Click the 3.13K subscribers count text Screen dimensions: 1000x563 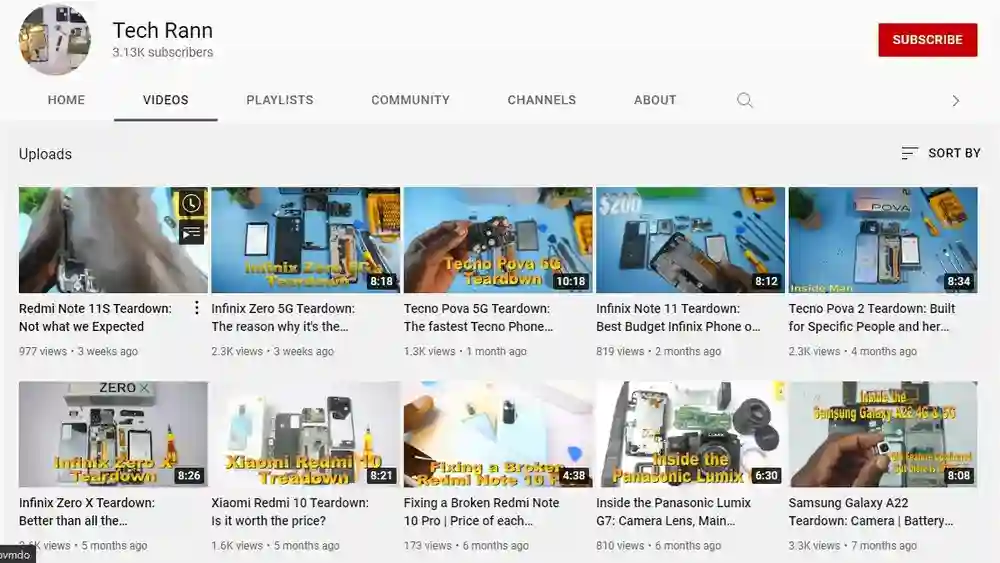coord(163,52)
